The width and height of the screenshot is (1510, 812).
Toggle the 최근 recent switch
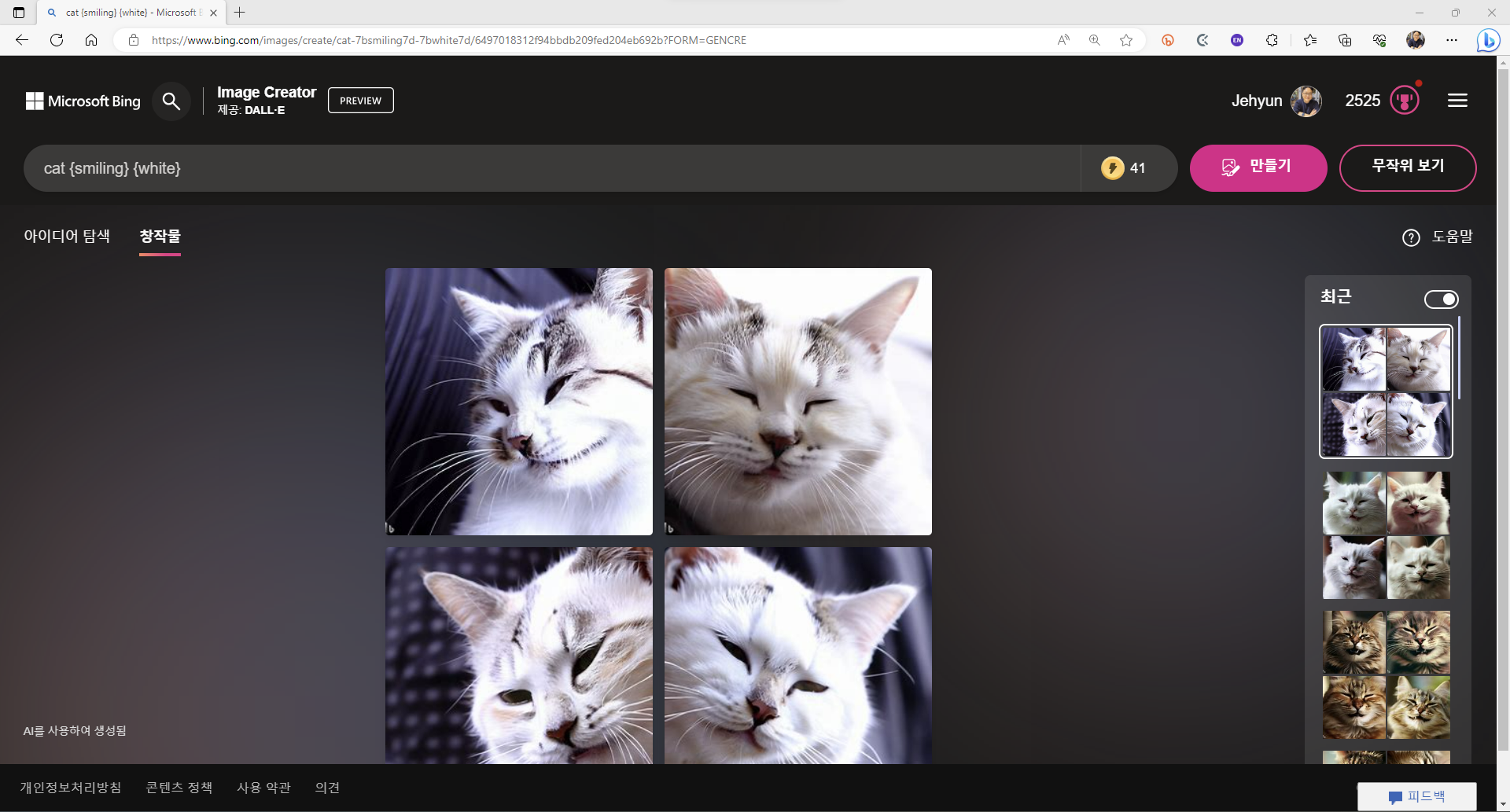[x=1441, y=299]
